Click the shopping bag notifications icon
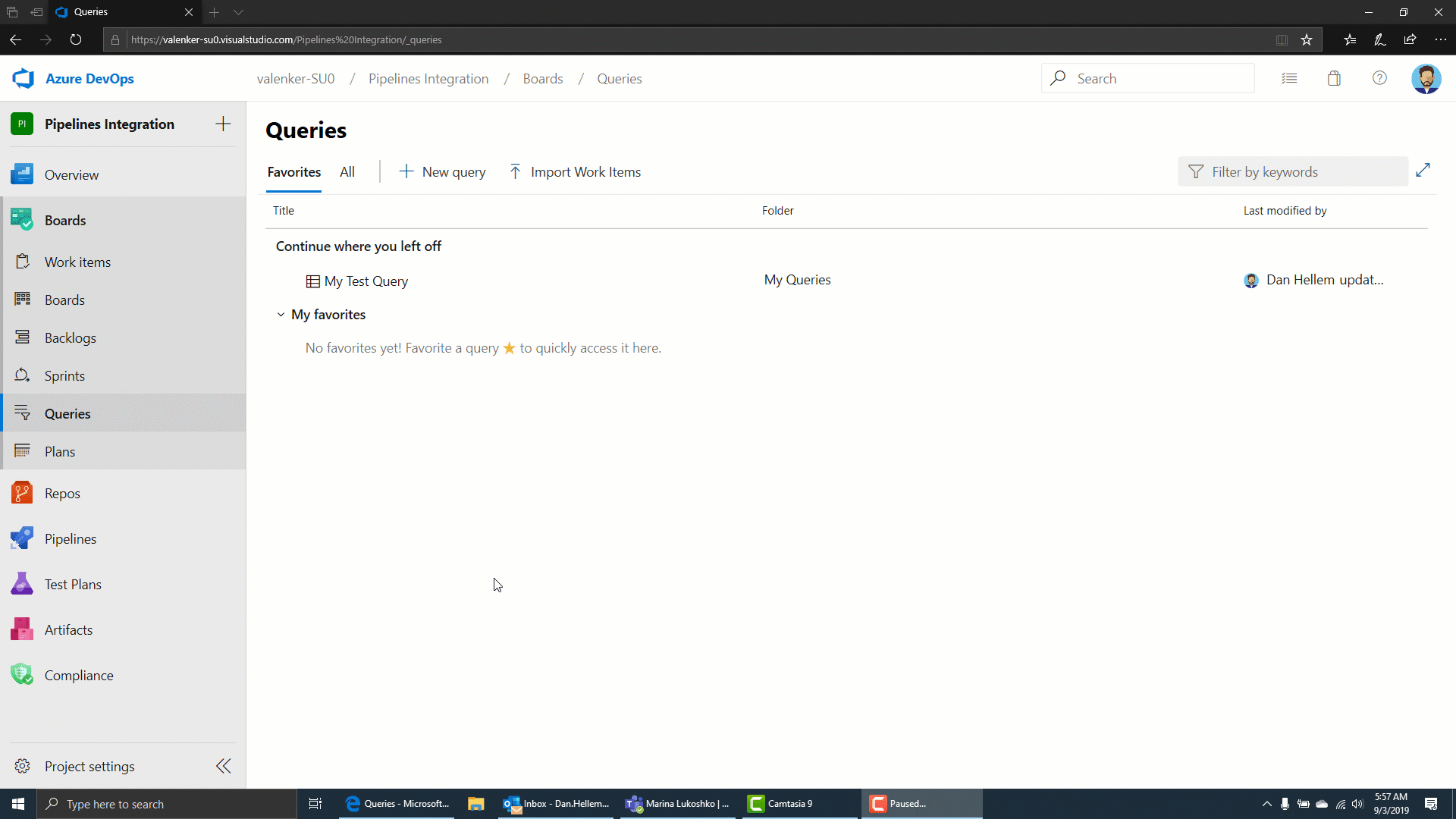 pyautogui.click(x=1333, y=78)
